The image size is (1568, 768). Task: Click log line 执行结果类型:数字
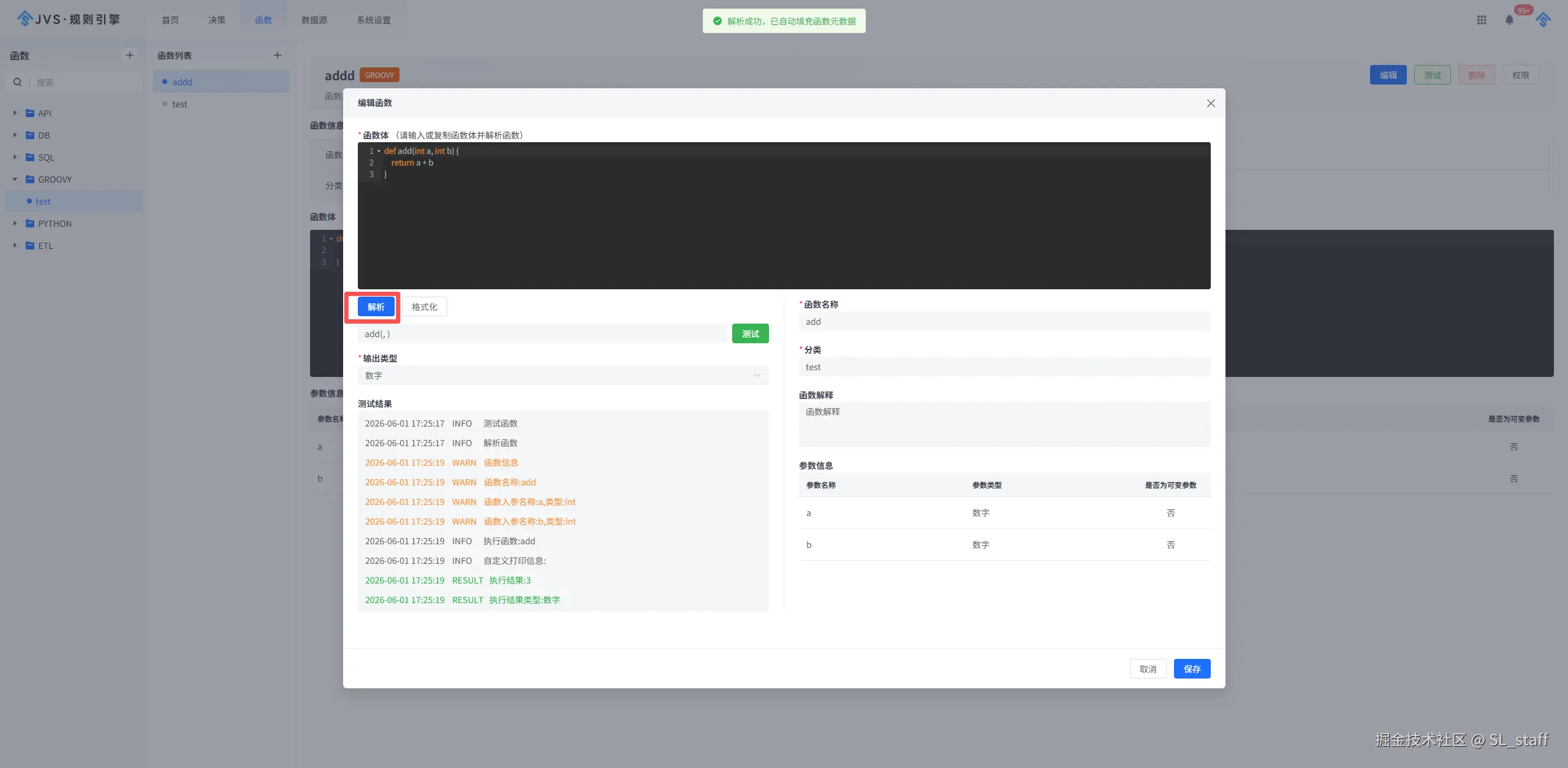(463, 600)
